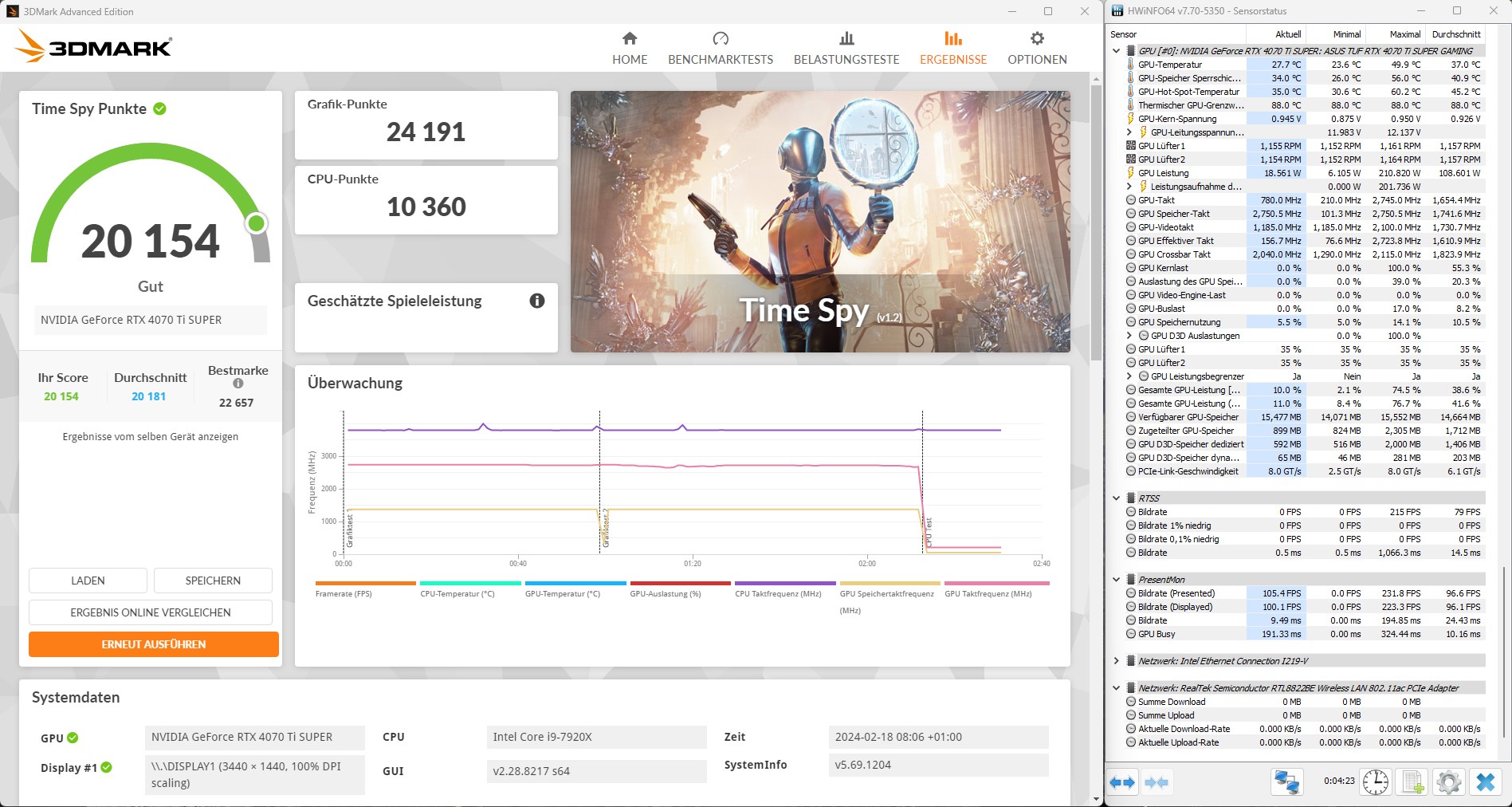Viewport: 1512px width, 807px height.
Task: Click the expand-columns arrows button in HWiNFO
Action: (x=1122, y=782)
